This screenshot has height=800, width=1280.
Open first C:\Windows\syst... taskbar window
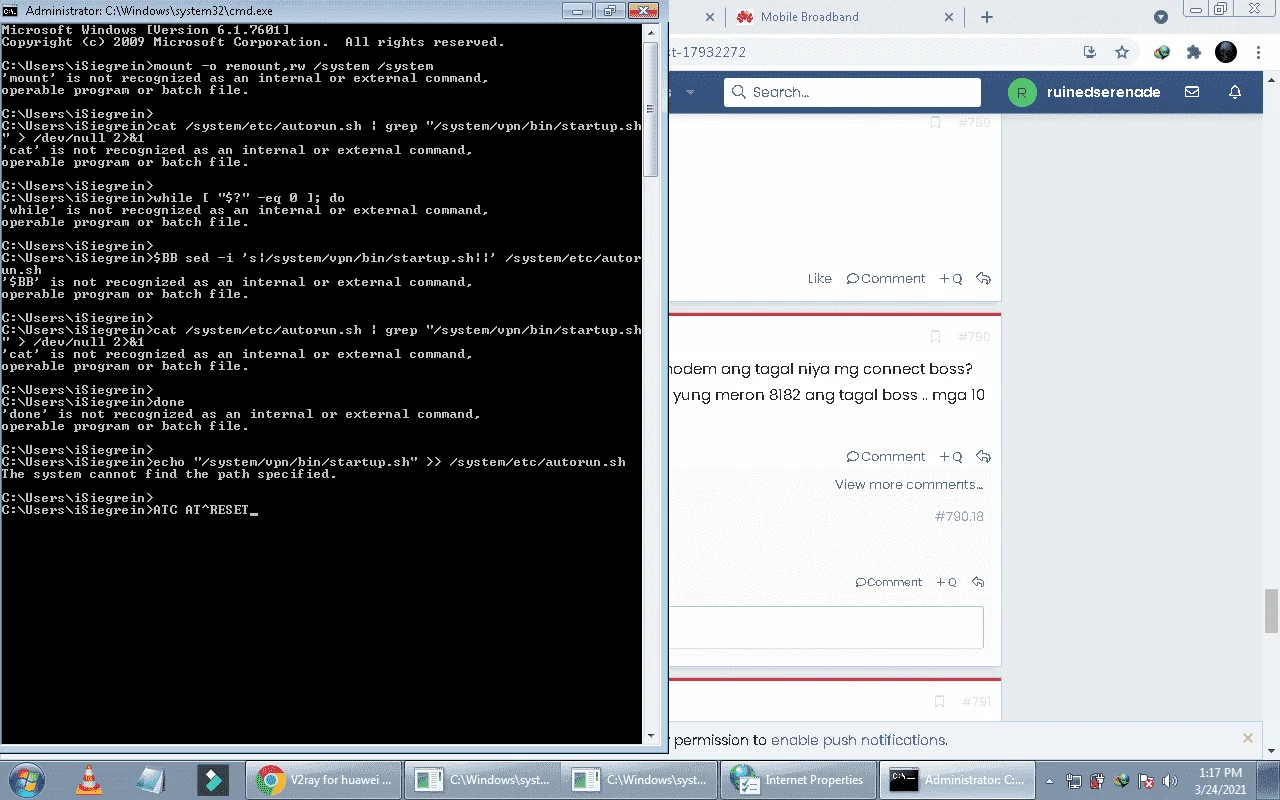coord(481,779)
